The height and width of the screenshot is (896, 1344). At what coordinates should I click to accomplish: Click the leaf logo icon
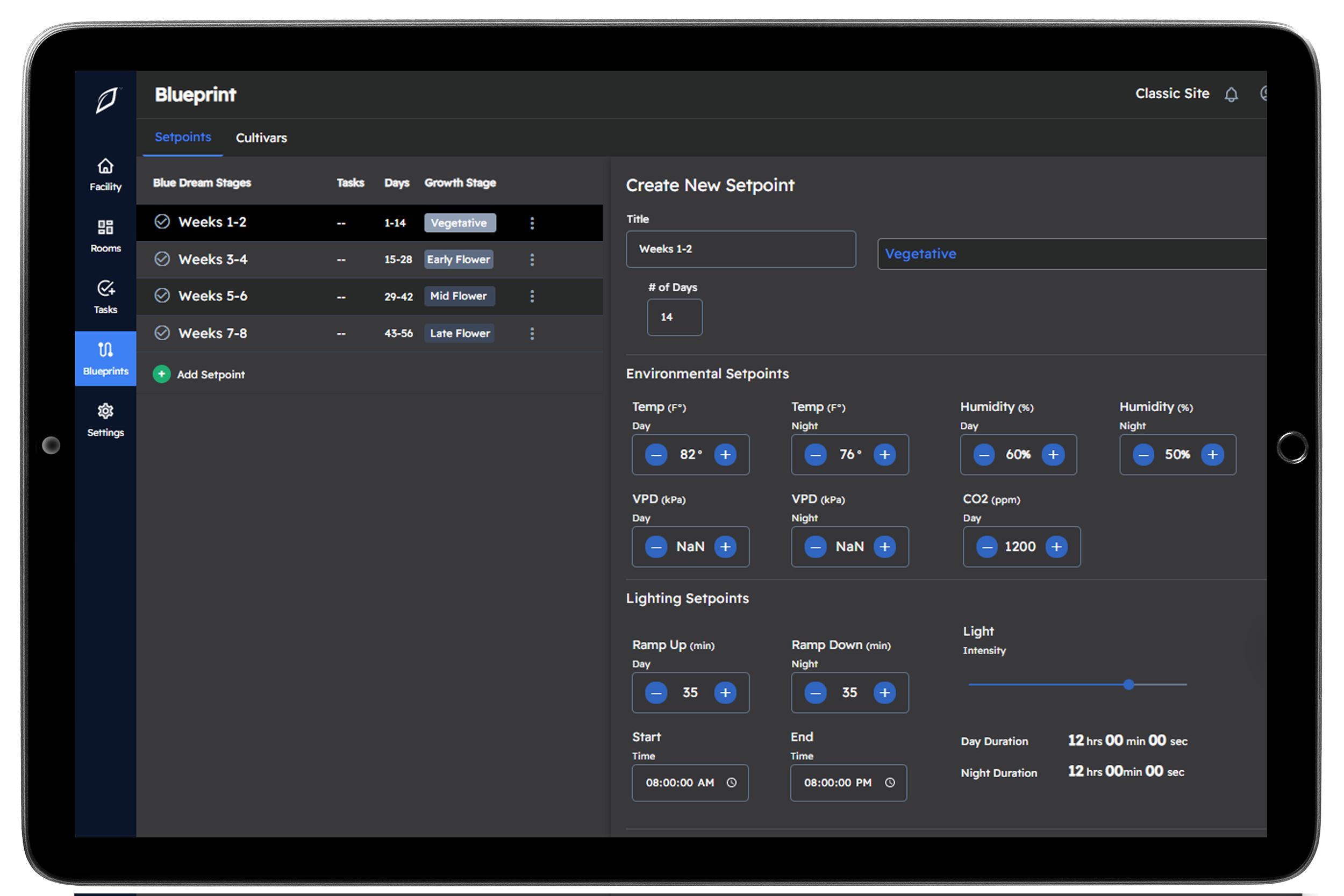[106, 101]
